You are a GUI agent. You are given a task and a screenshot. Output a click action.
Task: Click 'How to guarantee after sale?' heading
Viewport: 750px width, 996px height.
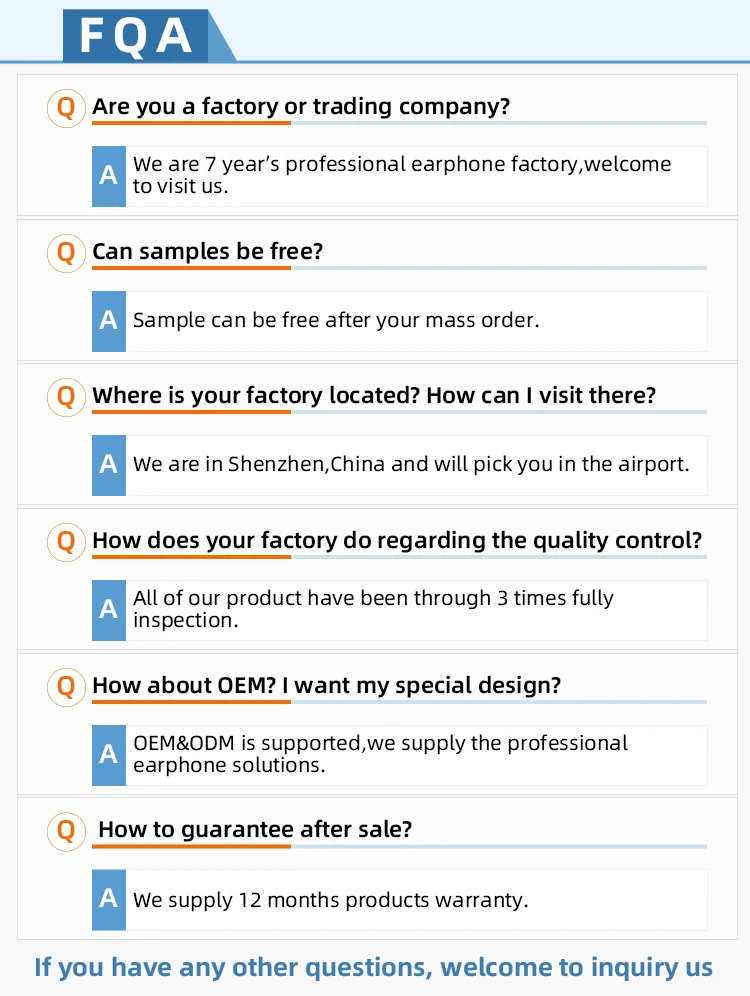coord(255,830)
